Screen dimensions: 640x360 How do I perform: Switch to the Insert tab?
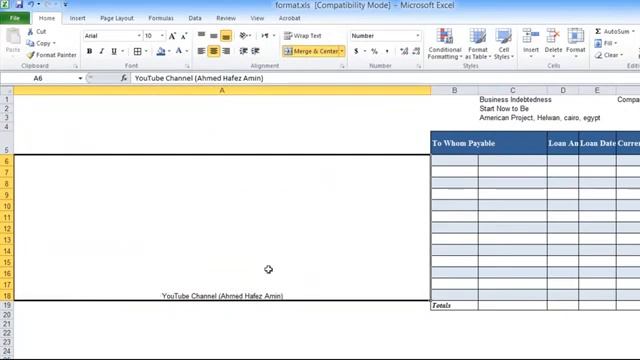[77, 18]
